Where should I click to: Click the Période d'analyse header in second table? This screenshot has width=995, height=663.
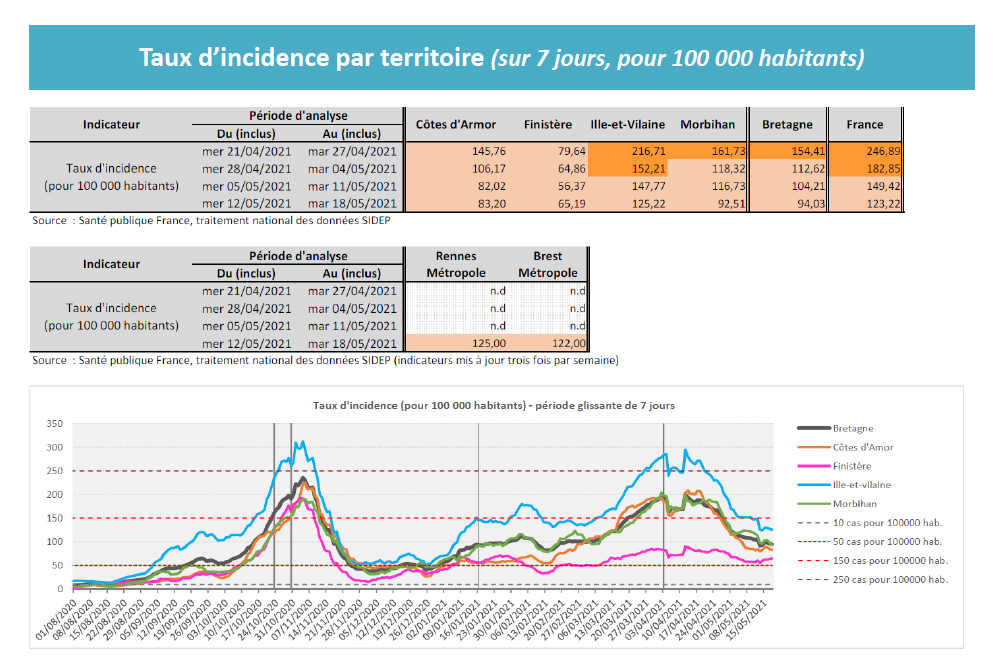(298, 256)
